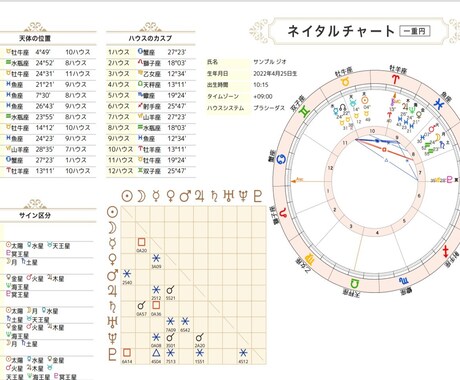This screenshot has width=460, height=380.
Task: Select the Saturn glyph in the aspect grid column header
Action: tap(214, 196)
